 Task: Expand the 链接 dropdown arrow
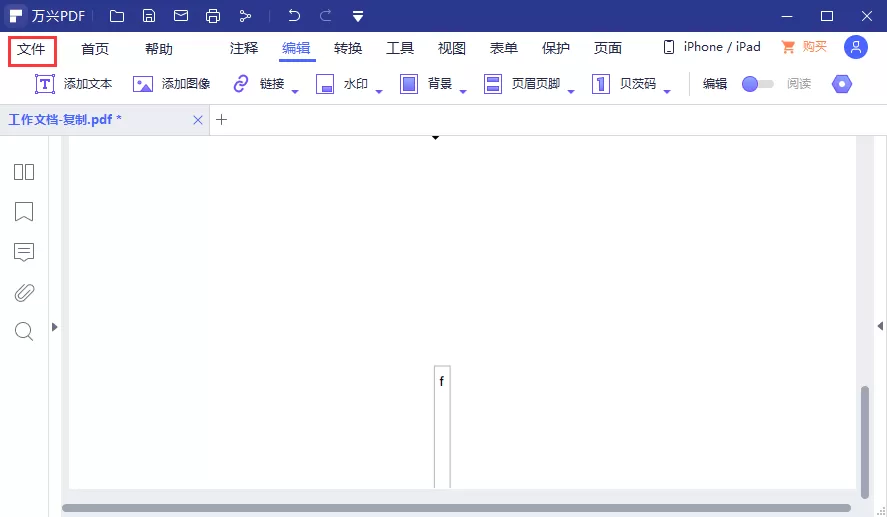pyautogui.click(x=295, y=91)
